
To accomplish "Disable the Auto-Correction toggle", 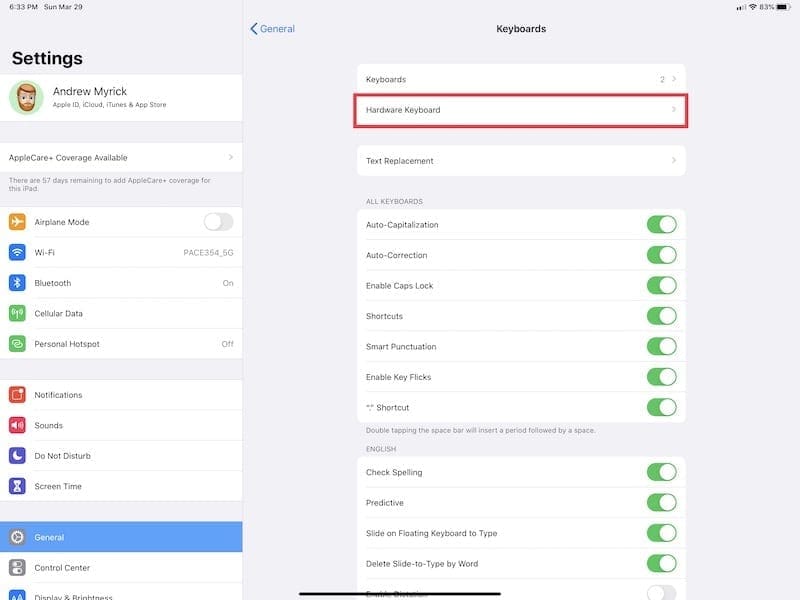I will pos(662,255).
